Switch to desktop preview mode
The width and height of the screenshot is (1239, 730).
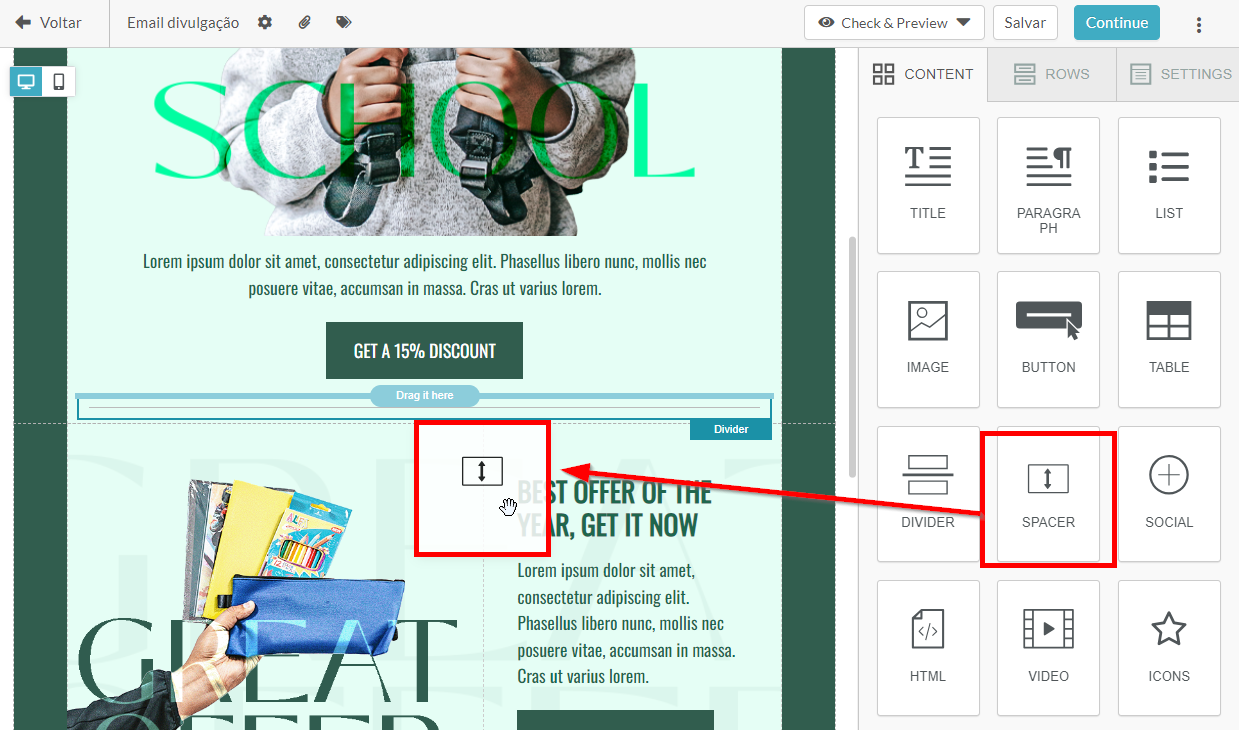[27, 82]
